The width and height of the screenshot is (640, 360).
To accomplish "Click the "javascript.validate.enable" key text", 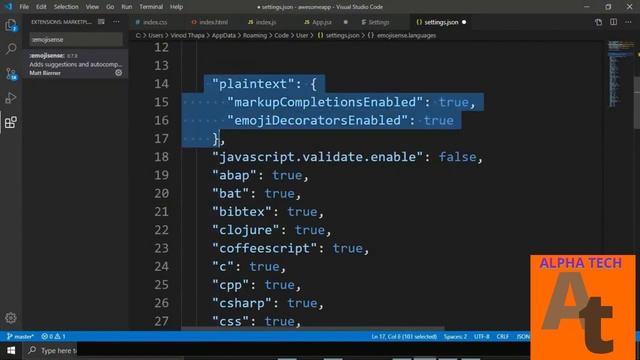I will (318, 157).
